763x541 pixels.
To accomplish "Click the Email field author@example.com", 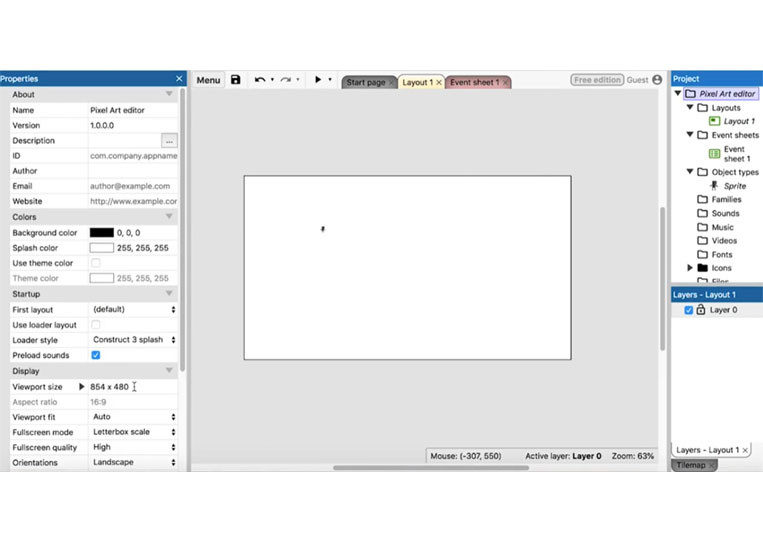I will click(x=133, y=186).
